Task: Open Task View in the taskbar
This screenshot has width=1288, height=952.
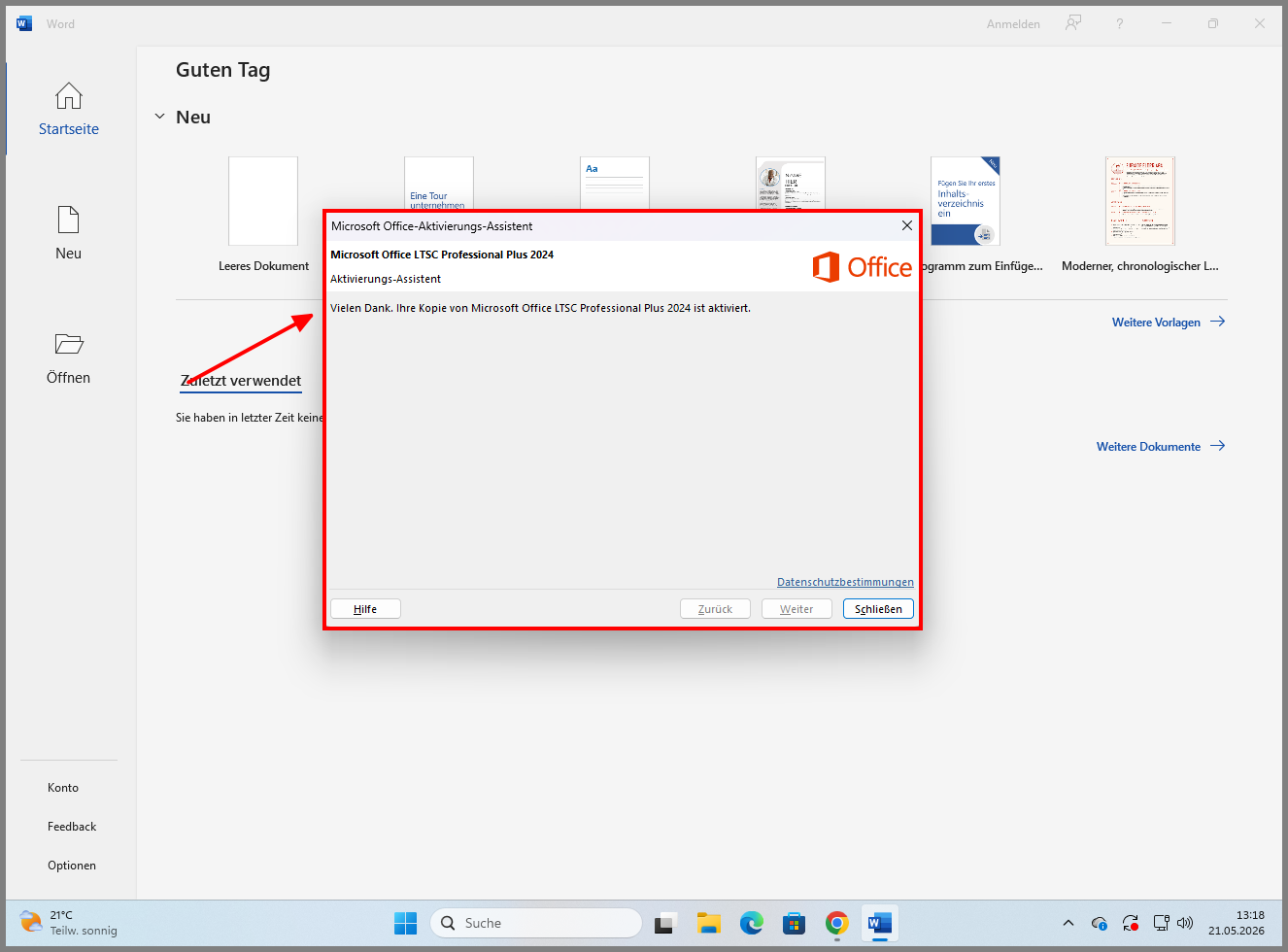Action: pos(664,923)
